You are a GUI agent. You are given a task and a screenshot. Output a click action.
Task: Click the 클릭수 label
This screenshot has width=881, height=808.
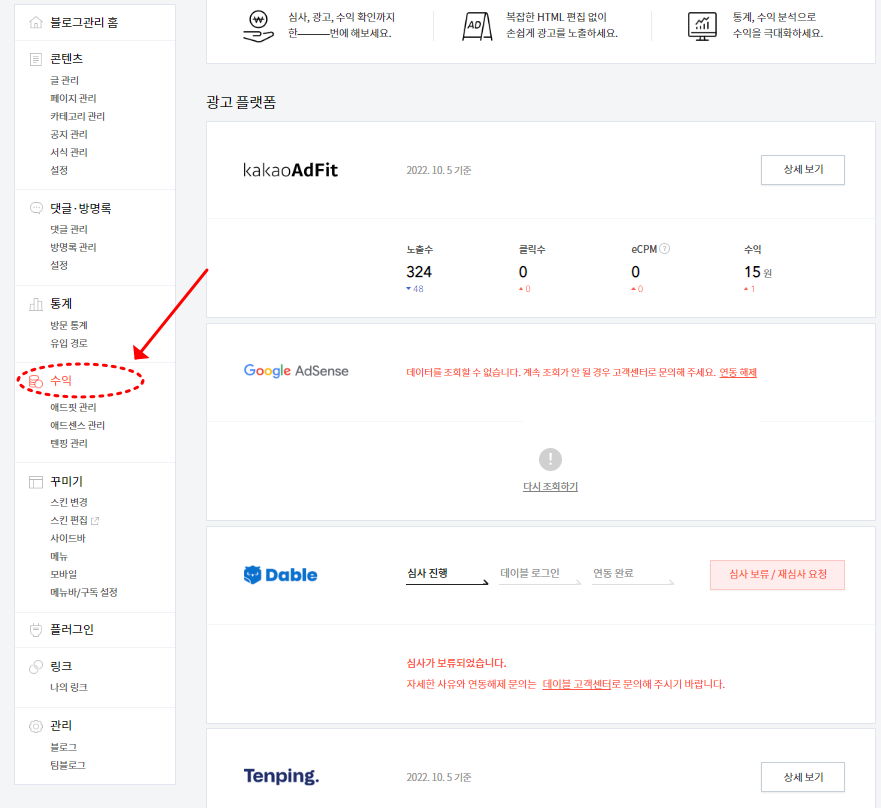tap(532, 249)
